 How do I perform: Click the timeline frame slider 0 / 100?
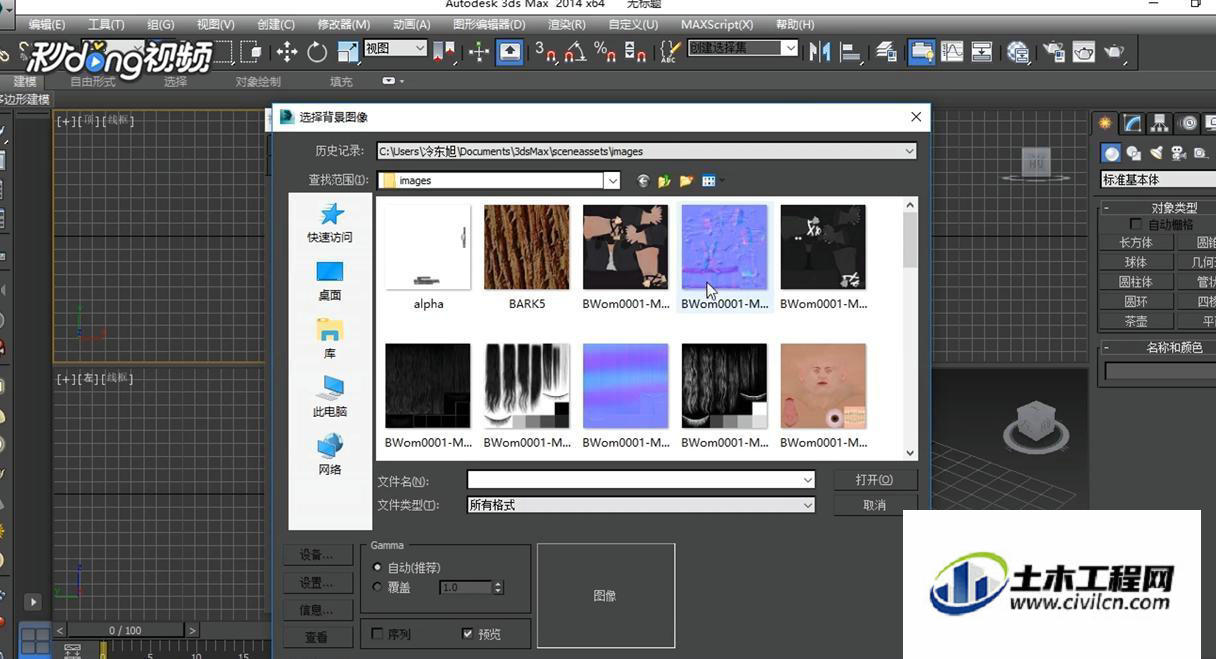pos(126,630)
